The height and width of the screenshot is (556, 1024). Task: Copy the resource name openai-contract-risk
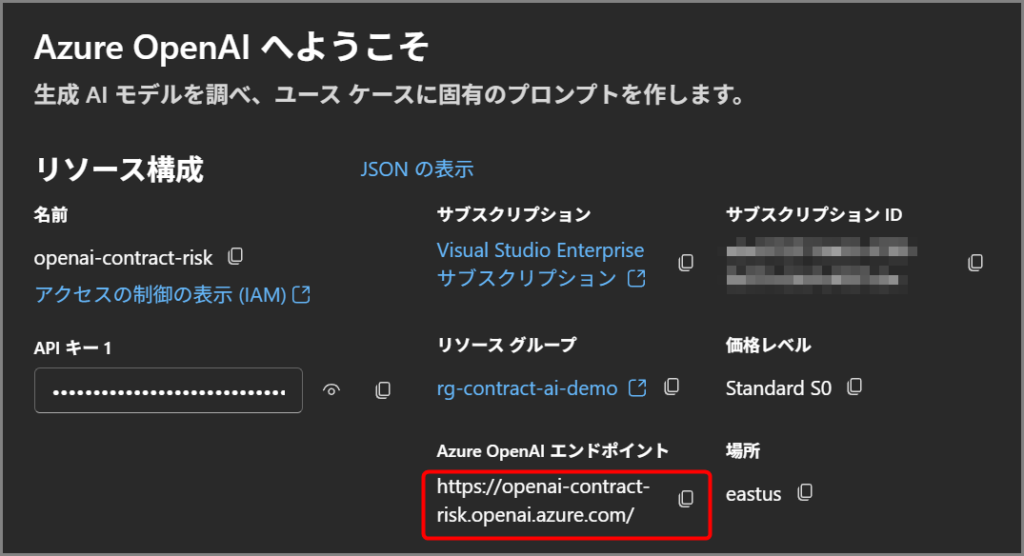pos(235,257)
